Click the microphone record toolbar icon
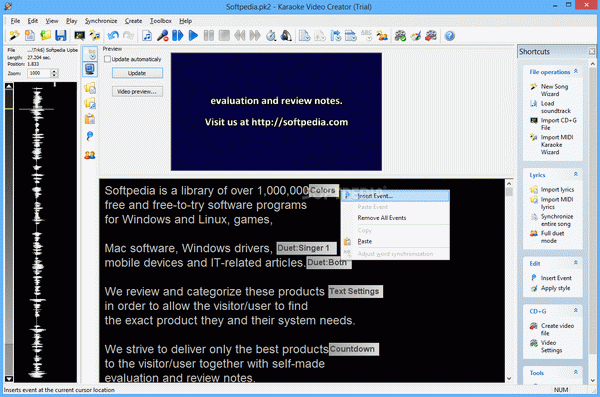Viewport: 600px width, 397px height. tap(162, 36)
